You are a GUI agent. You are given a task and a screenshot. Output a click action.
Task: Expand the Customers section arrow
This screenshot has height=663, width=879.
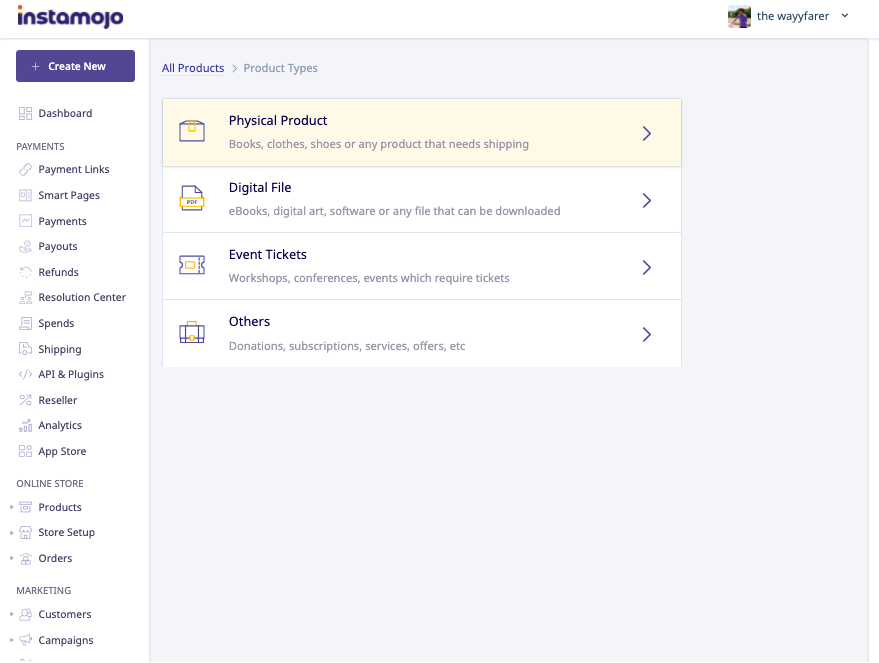point(11,614)
